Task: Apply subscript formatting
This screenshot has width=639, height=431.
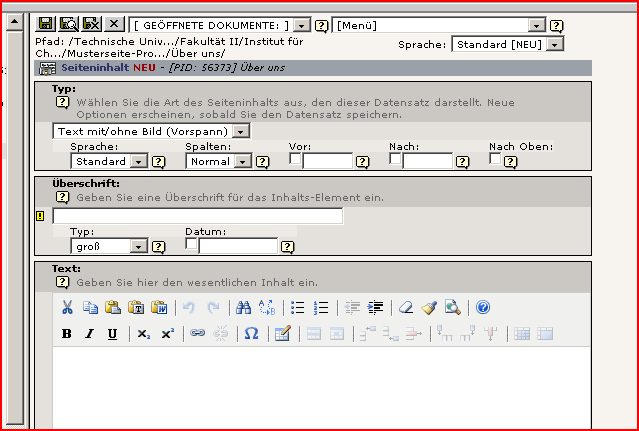Action: point(143,334)
